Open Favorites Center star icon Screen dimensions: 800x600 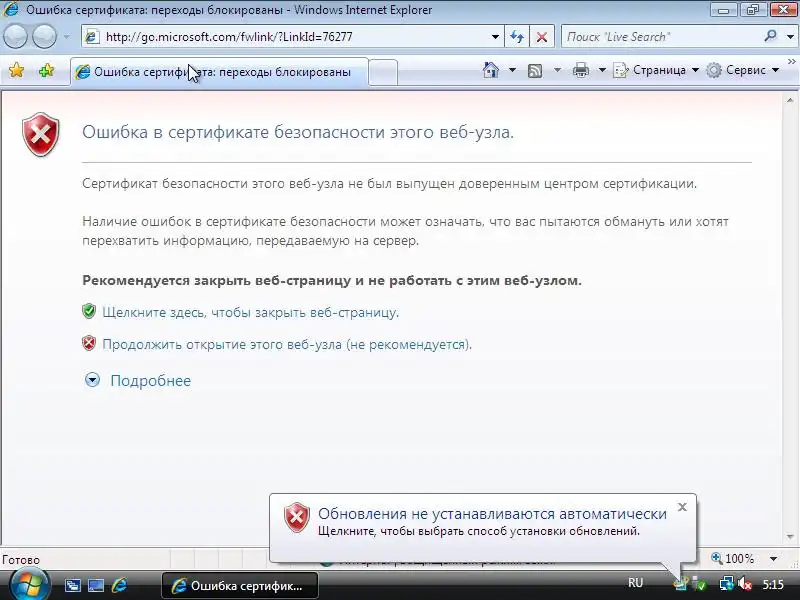click(x=16, y=70)
